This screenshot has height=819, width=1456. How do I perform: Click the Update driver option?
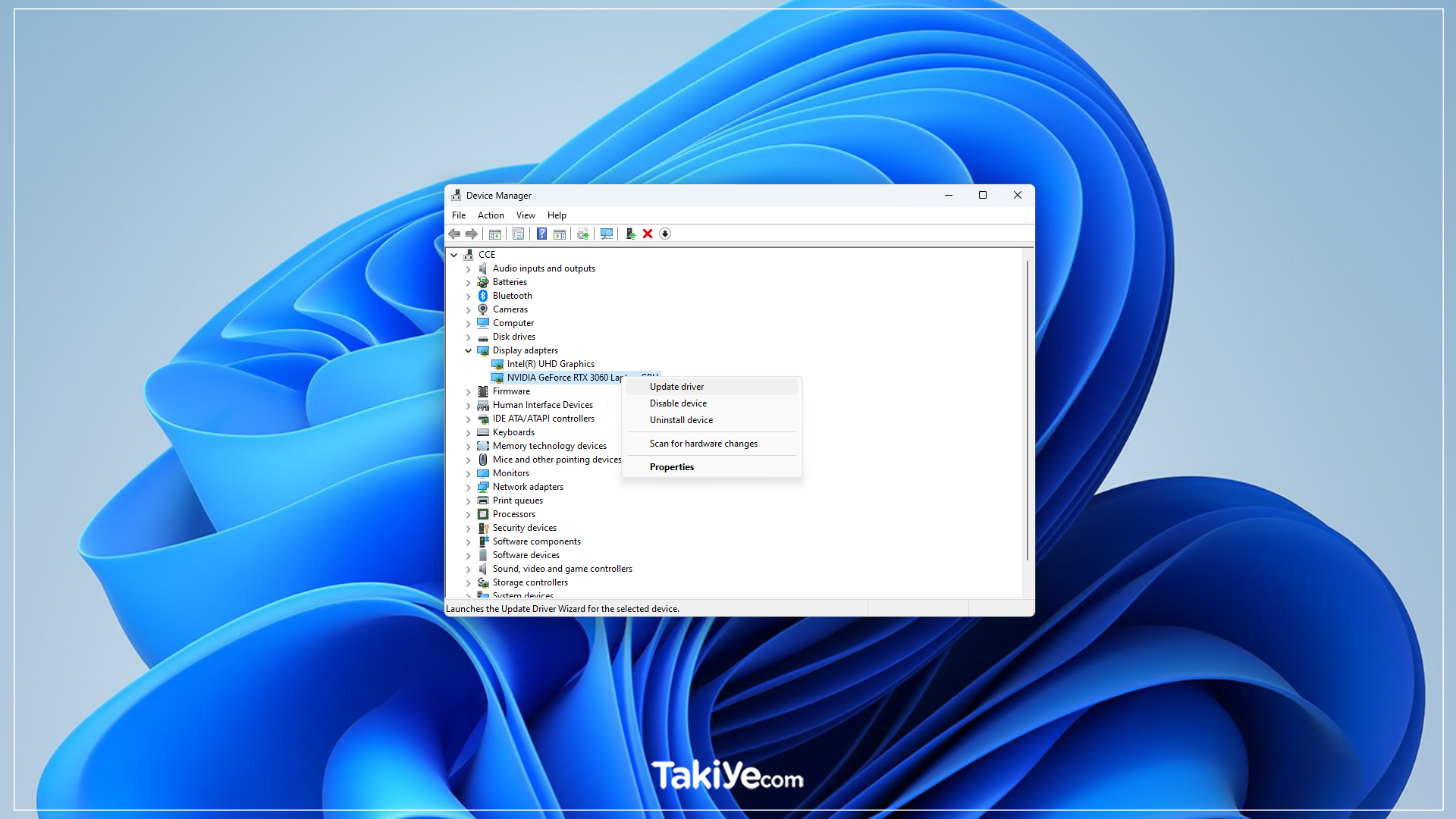coord(676,386)
